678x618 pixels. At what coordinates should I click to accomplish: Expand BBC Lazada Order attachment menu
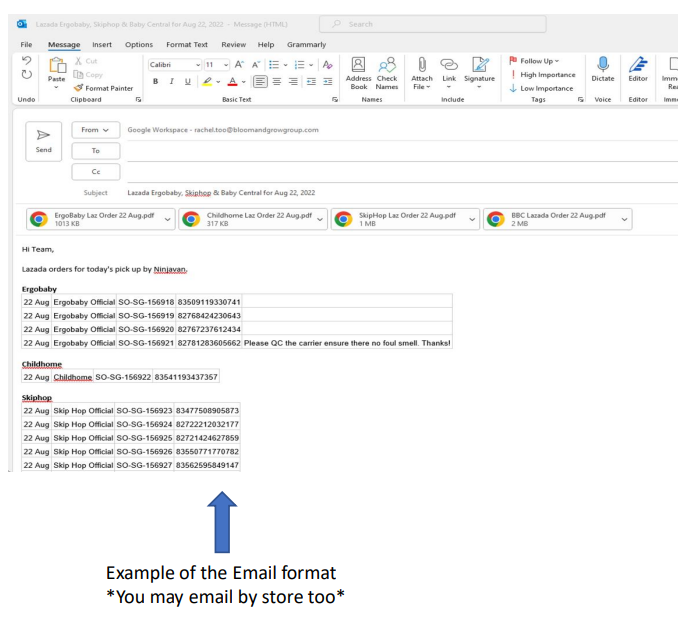coord(624,219)
